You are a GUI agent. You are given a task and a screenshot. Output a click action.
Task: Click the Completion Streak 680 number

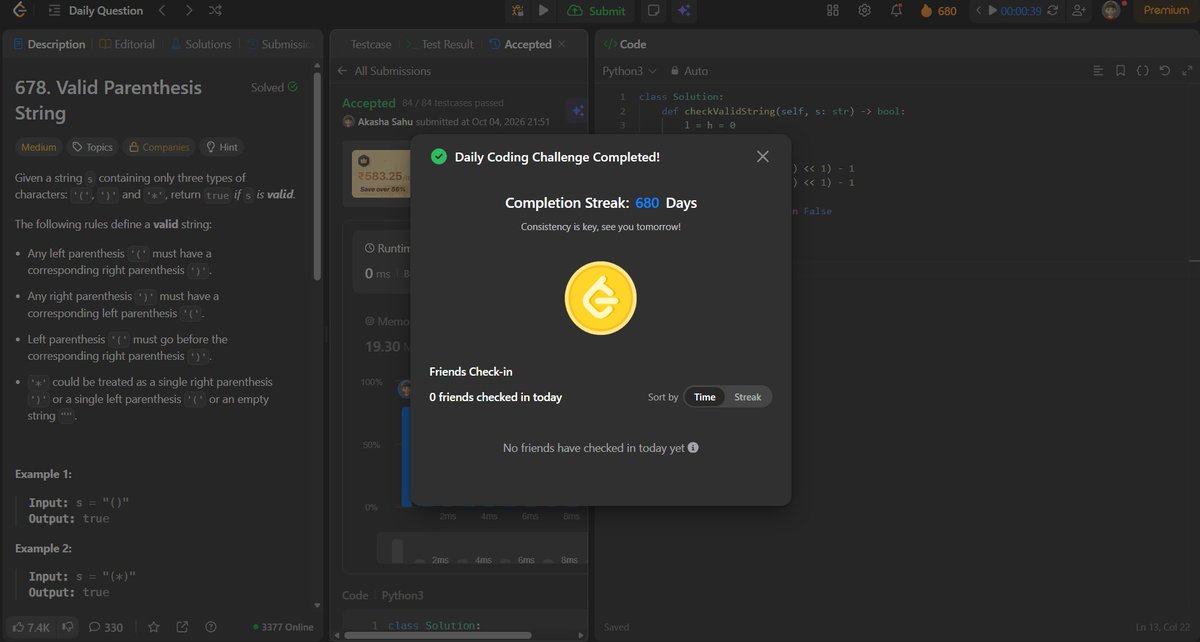click(647, 203)
